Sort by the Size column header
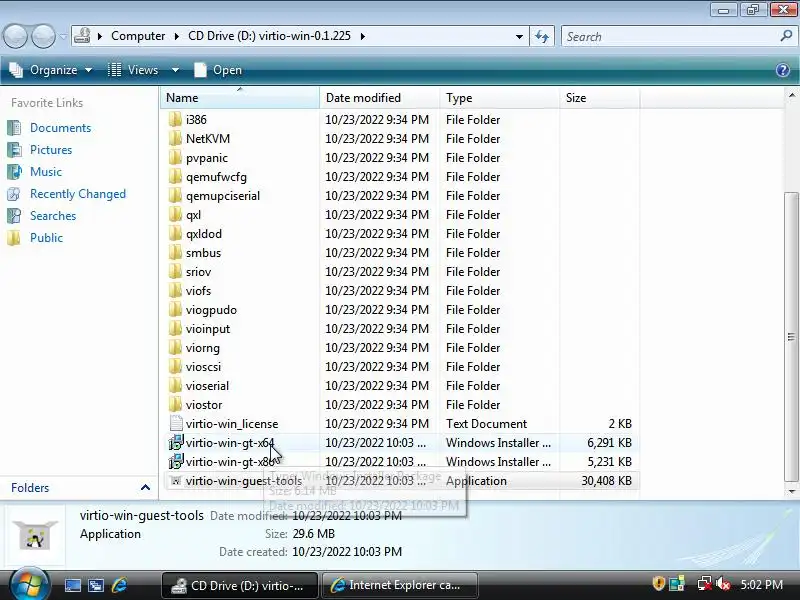 point(599,97)
